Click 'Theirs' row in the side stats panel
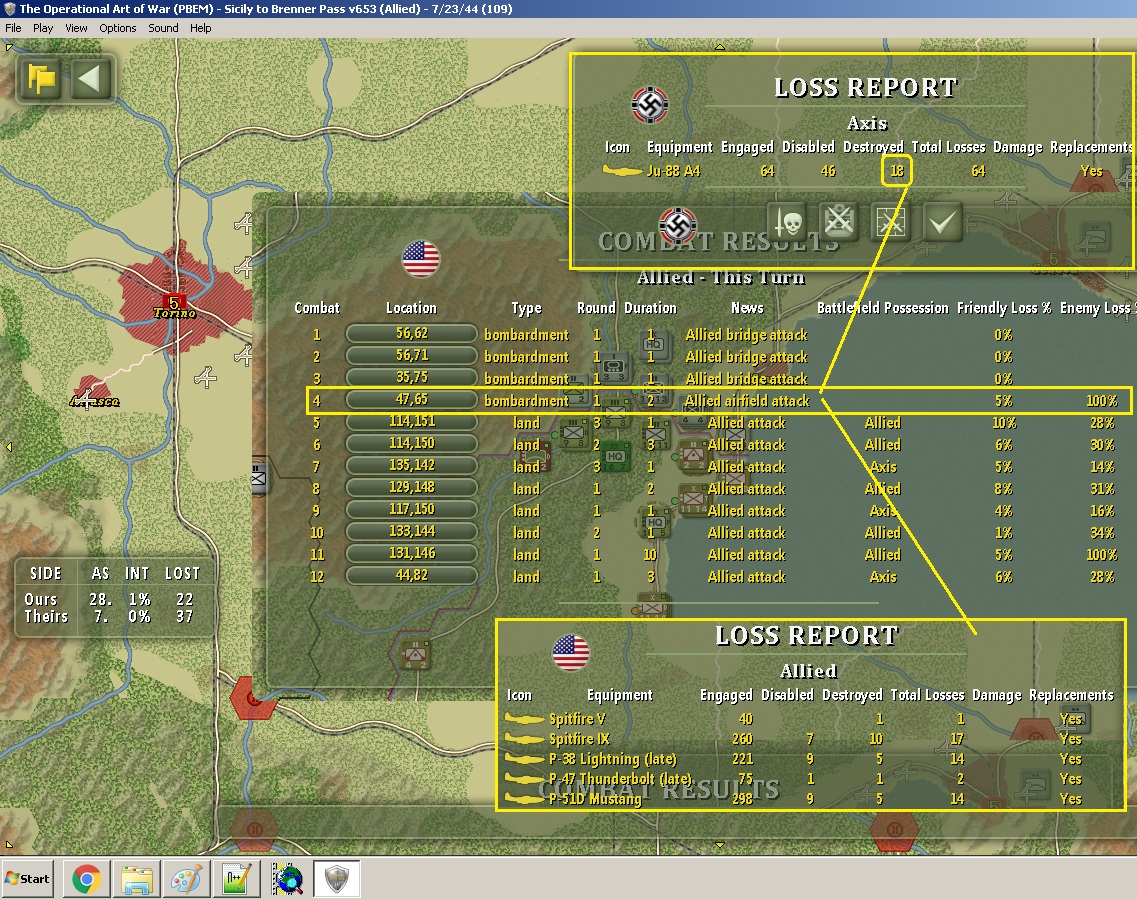Image resolution: width=1137 pixels, height=900 pixels. (x=109, y=616)
